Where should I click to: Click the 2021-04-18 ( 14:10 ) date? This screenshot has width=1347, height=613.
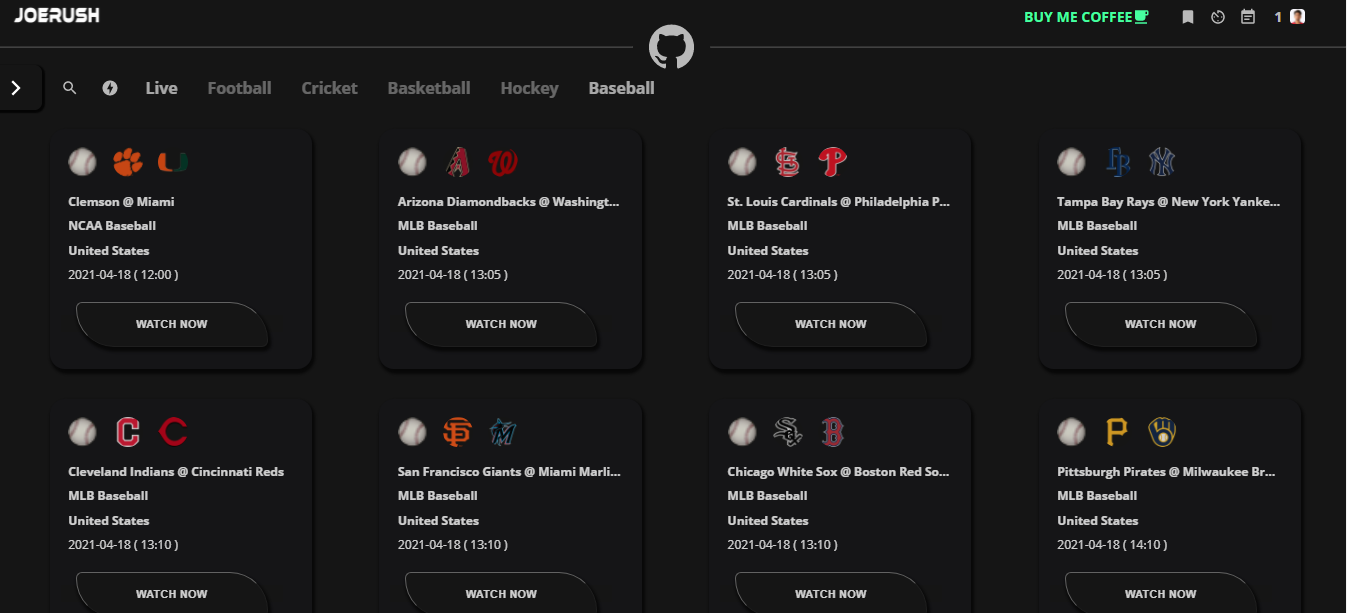pyautogui.click(x=1112, y=544)
